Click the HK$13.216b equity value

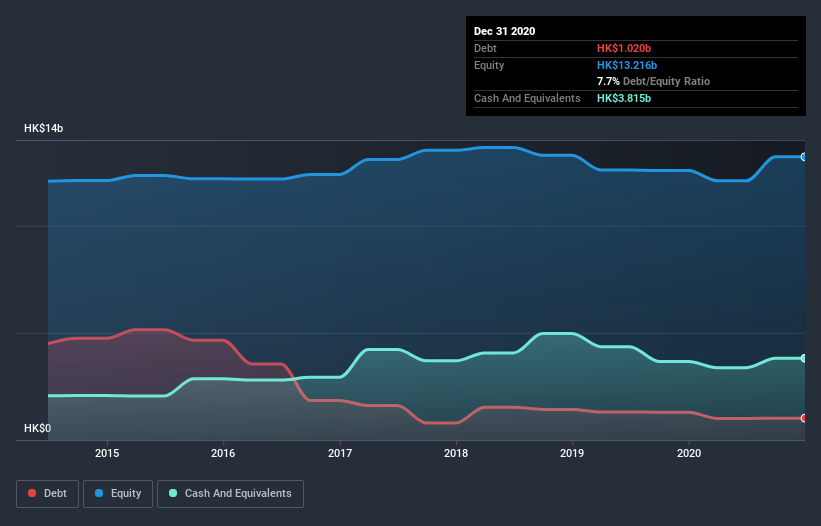coord(627,65)
